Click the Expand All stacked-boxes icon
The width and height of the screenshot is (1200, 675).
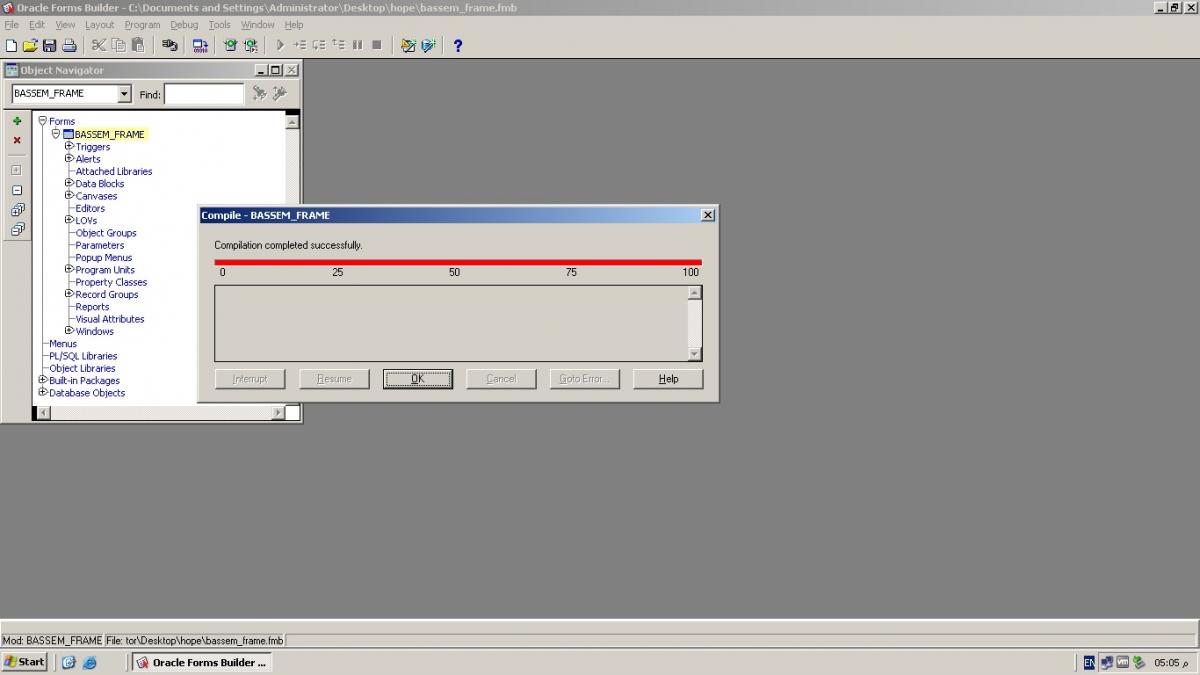coord(17,210)
